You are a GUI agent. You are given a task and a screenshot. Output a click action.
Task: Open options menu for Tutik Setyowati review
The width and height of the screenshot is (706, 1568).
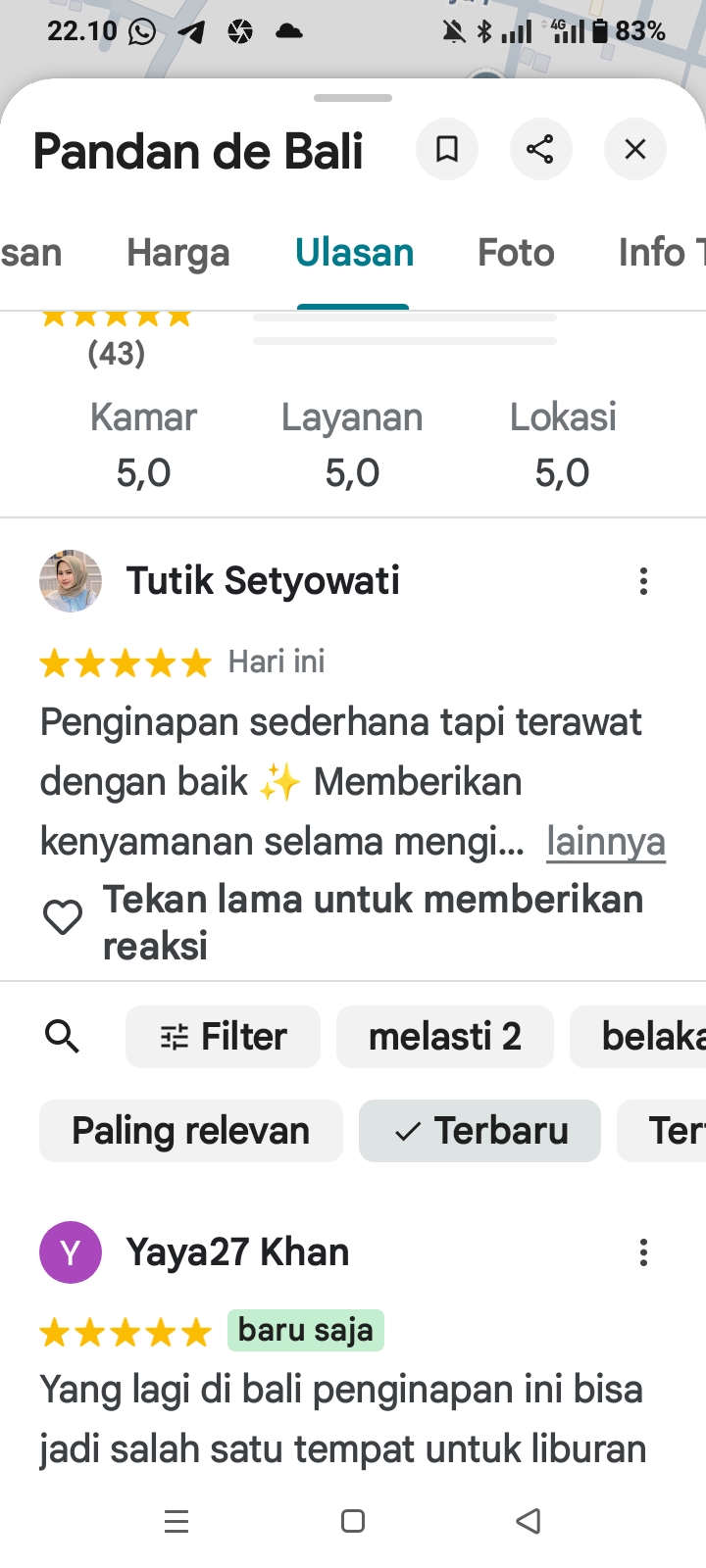pos(643,581)
